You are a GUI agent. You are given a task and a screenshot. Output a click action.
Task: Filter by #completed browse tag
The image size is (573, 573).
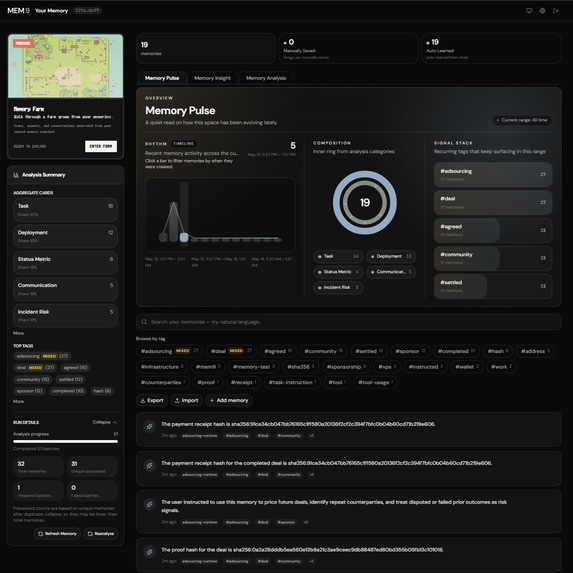click(456, 351)
